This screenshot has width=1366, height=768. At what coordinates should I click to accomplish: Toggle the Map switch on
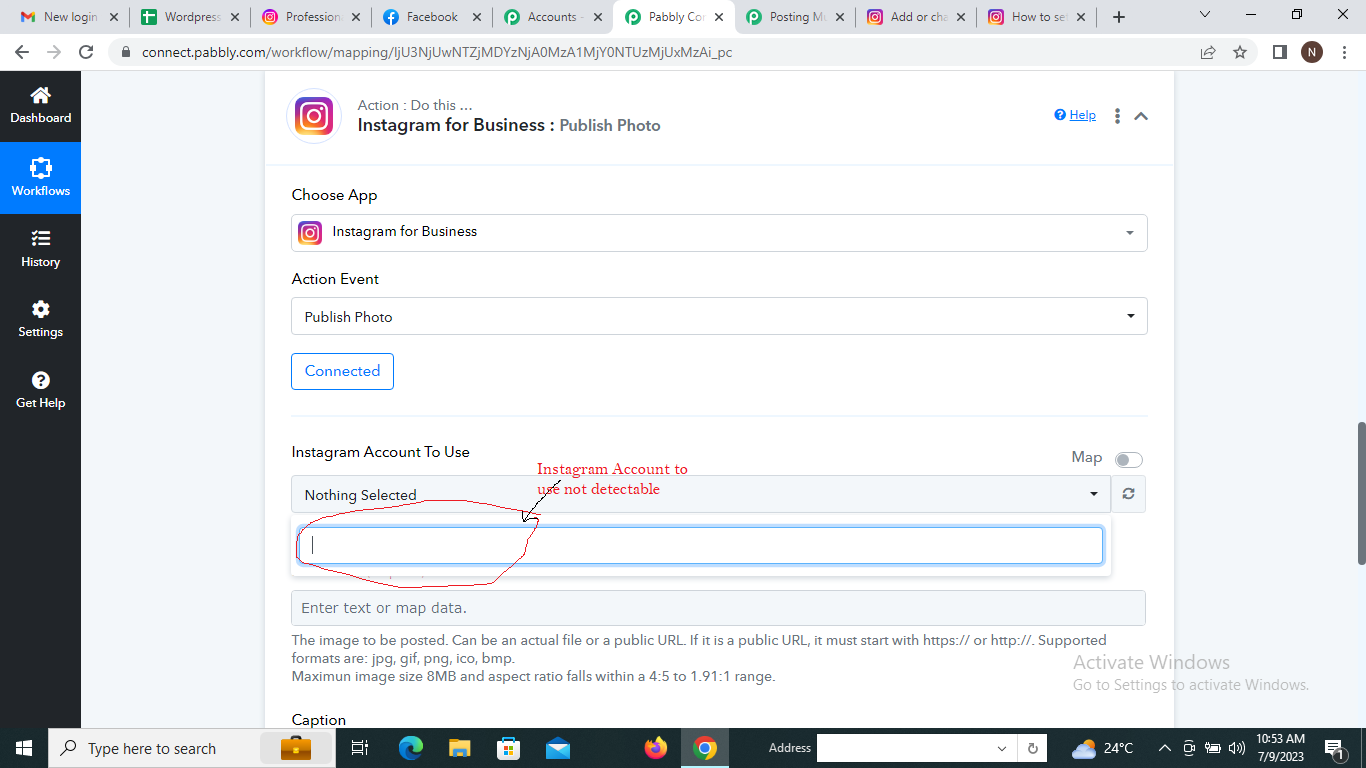[1129, 460]
